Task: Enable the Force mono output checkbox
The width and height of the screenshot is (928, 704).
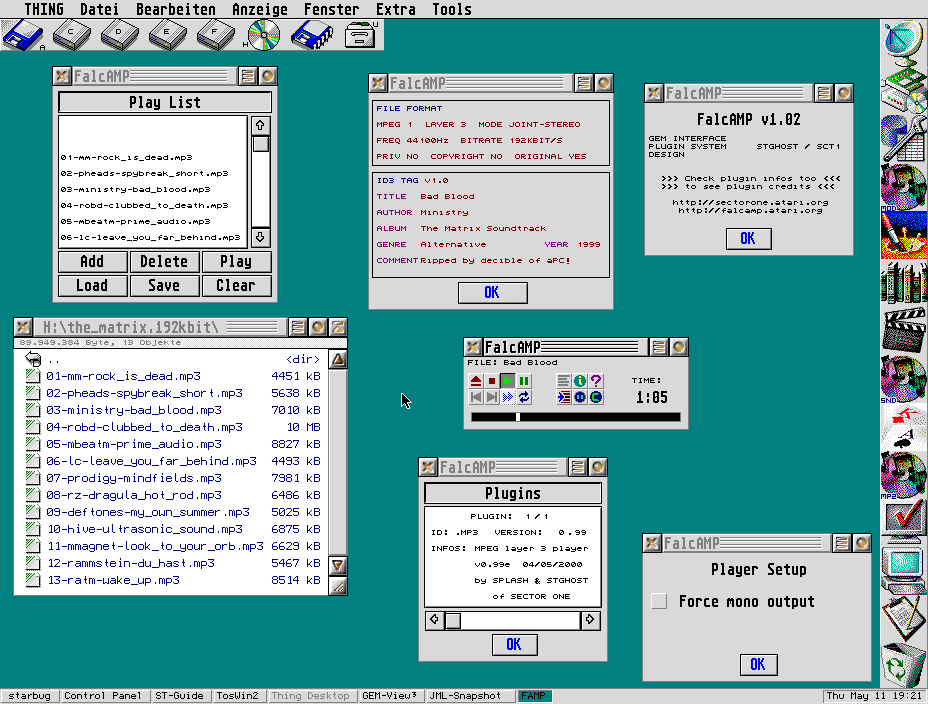Action: click(x=659, y=601)
